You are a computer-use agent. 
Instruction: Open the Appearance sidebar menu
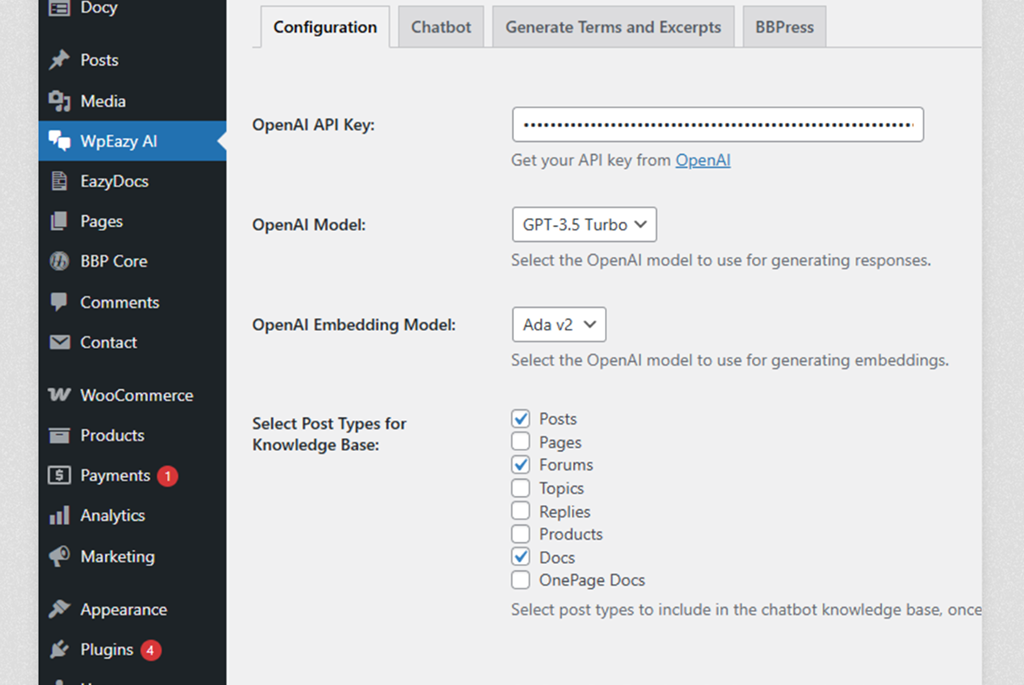(133, 609)
